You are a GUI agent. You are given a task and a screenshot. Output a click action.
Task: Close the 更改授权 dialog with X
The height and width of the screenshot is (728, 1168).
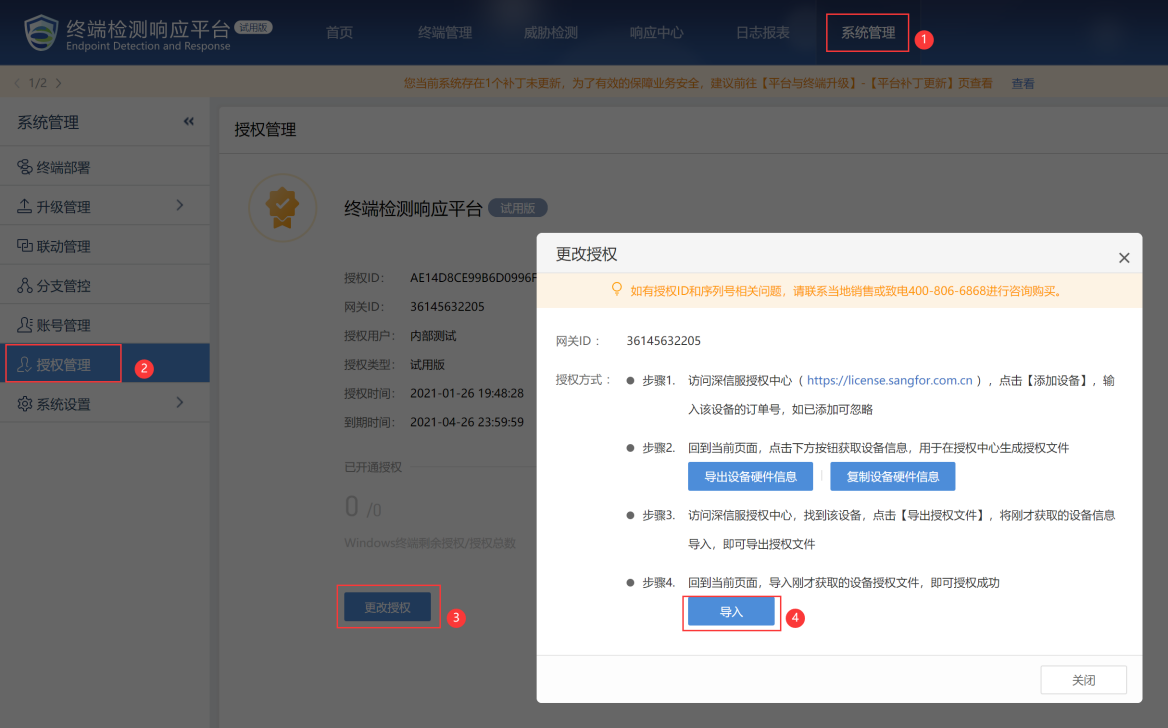1124,258
